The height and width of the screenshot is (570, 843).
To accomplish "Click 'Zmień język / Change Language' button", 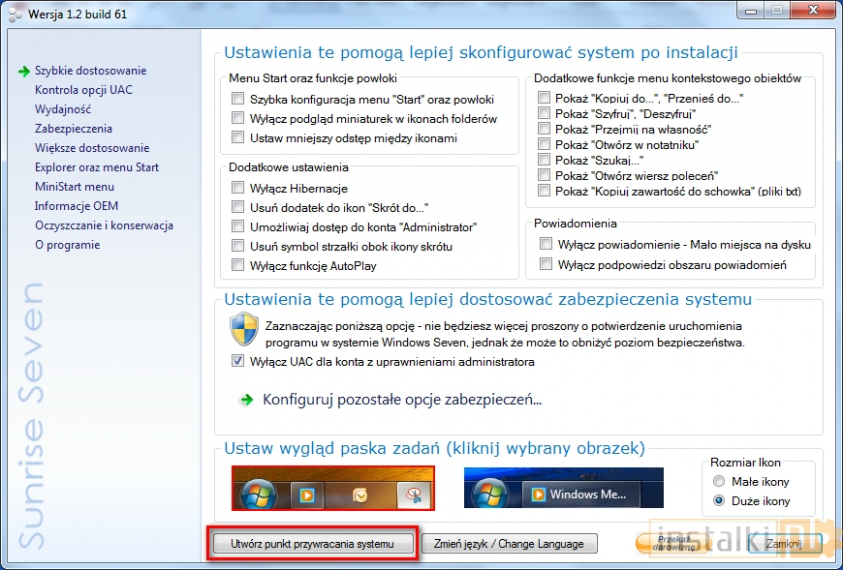I will tap(509, 544).
